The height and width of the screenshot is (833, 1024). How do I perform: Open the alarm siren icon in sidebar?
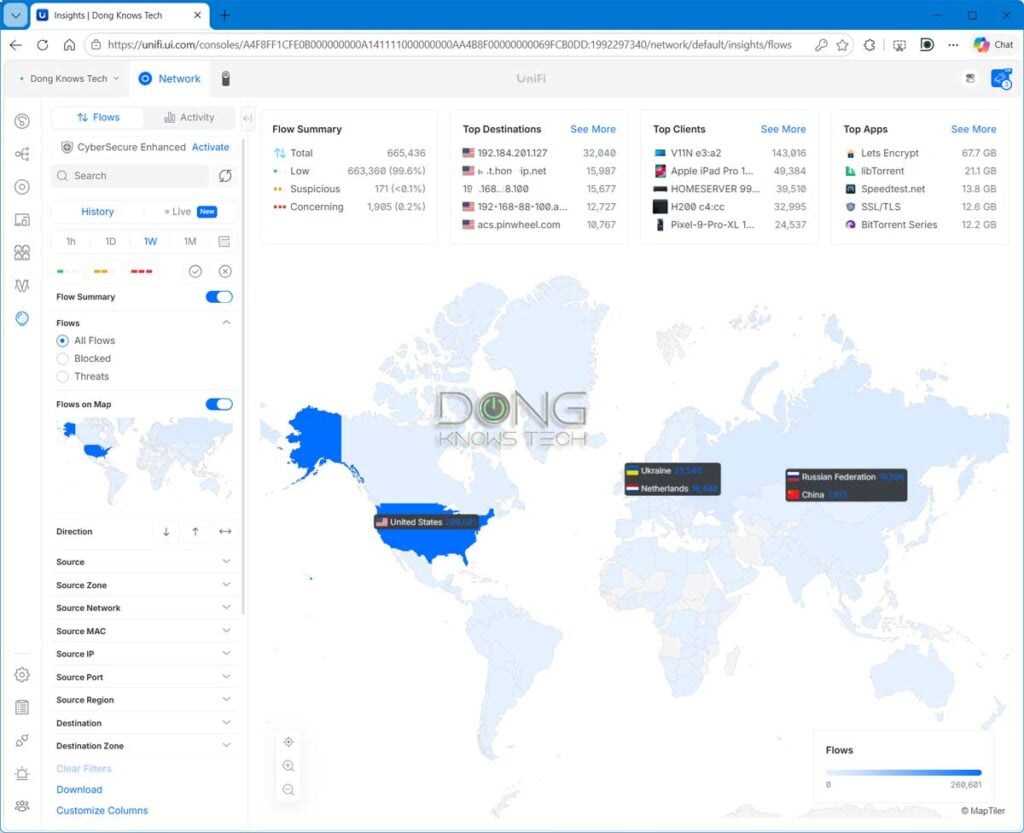pyautogui.click(x=22, y=774)
